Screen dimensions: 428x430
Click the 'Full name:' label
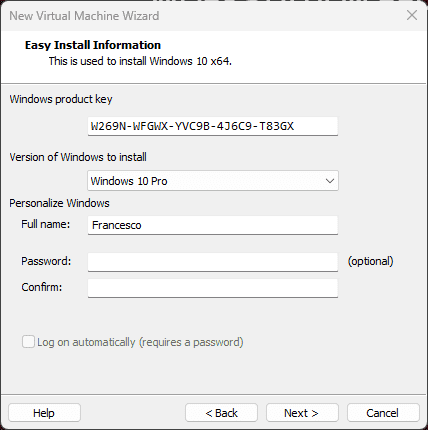click(x=46, y=224)
